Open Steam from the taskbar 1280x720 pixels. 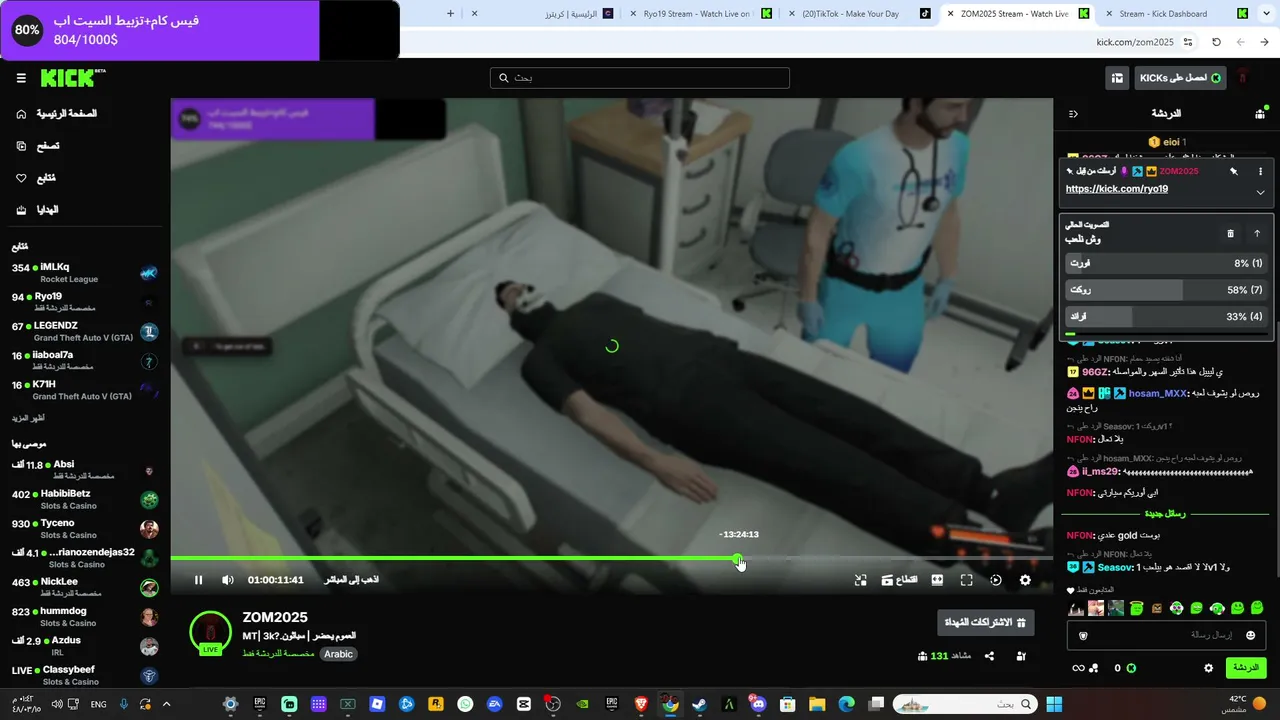(699, 704)
